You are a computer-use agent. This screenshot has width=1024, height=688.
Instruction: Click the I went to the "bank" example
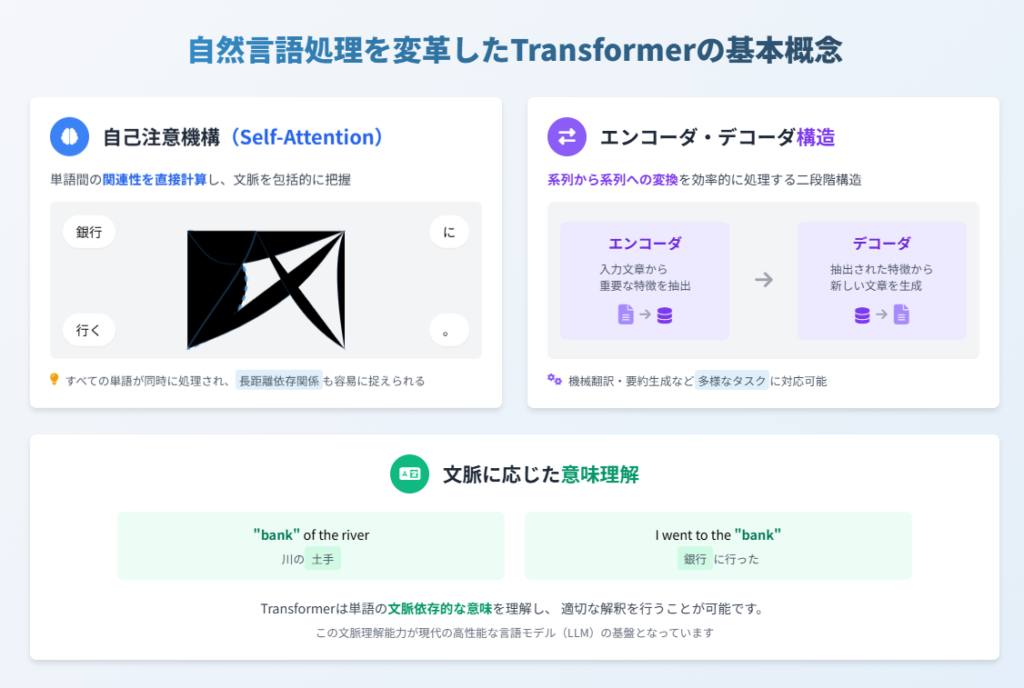(718, 546)
